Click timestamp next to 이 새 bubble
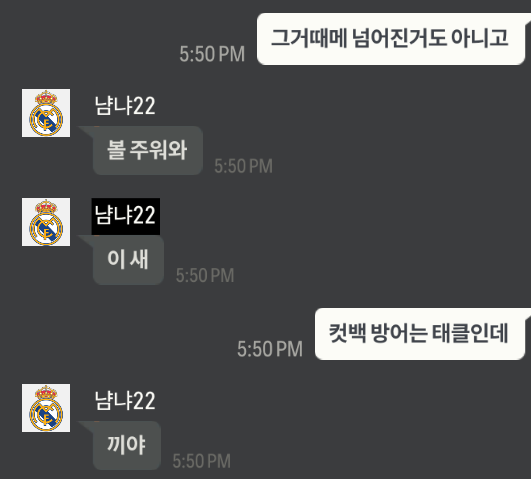The height and width of the screenshot is (479, 531). point(205,275)
